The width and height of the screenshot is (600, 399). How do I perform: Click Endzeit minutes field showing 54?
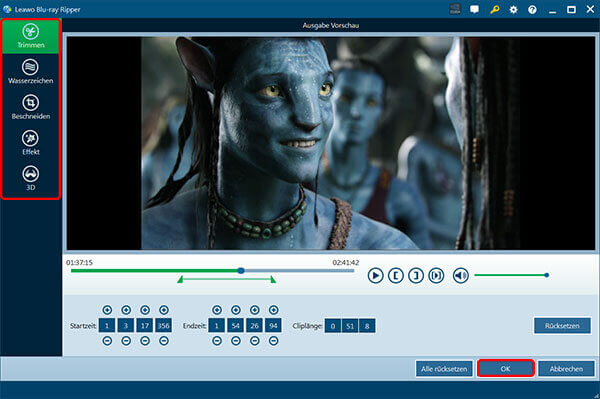235,326
